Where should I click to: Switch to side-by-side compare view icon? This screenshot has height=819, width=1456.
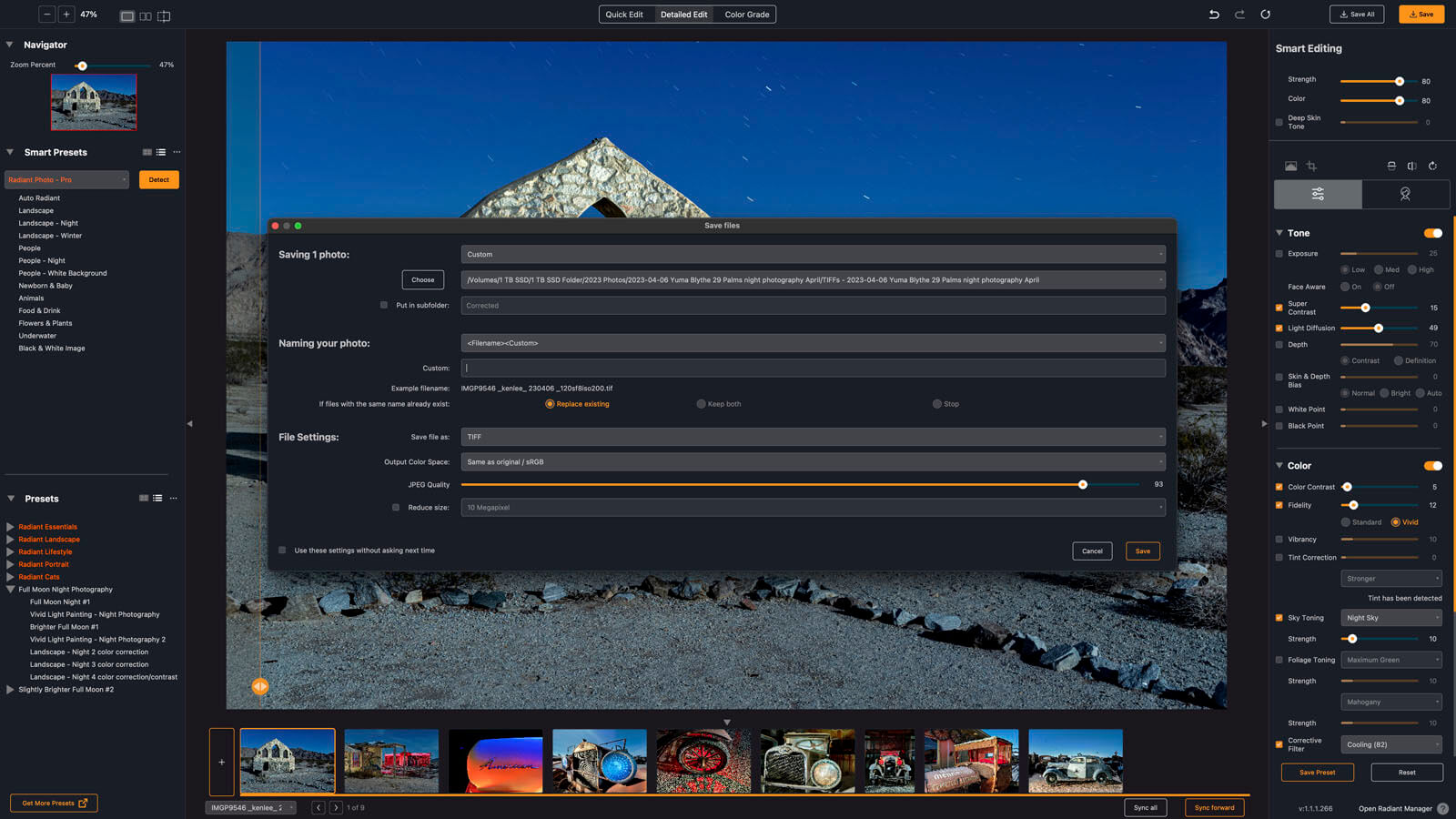point(146,16)
